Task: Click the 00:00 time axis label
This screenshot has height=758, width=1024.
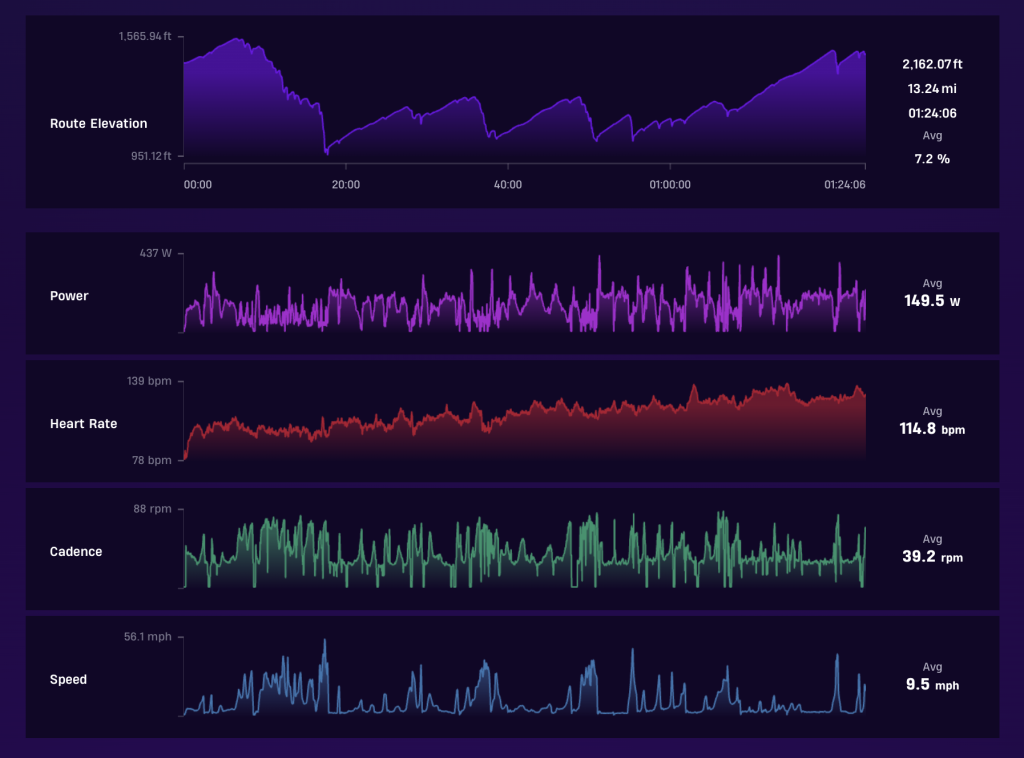Action: 198,185
